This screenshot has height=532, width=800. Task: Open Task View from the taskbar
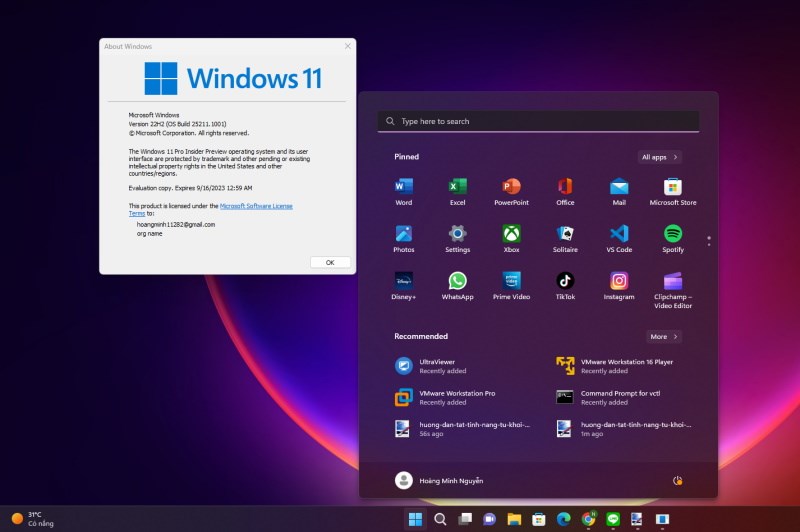click(465, 519)
